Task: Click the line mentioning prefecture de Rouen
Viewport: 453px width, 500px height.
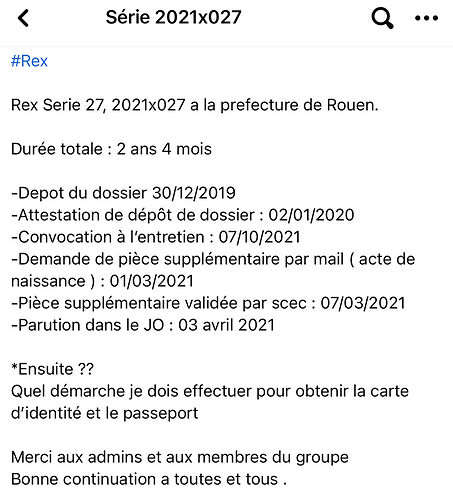Action: tap(195, 105)
